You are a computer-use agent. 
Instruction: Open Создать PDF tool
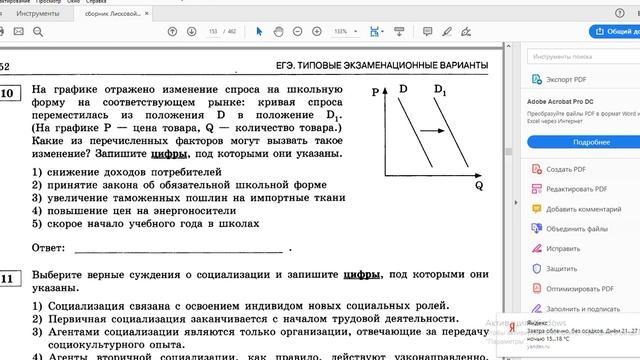559,169
